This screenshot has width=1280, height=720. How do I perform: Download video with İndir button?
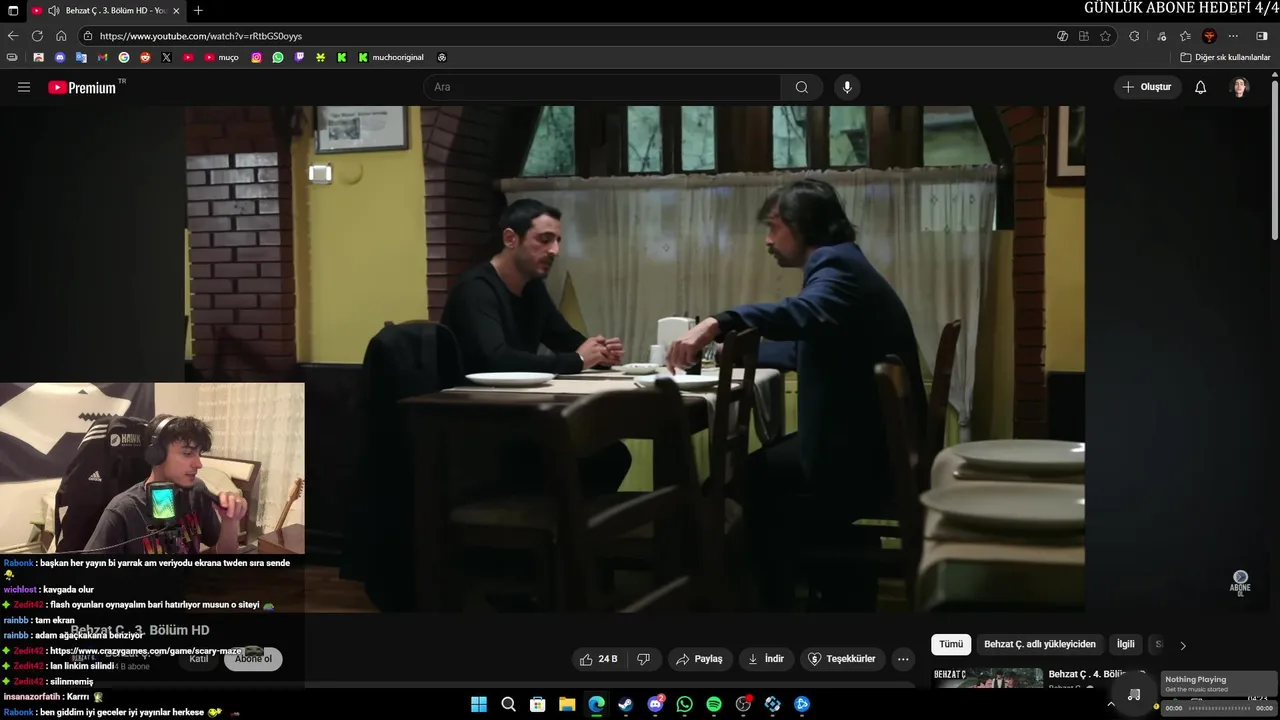[766, 659]
